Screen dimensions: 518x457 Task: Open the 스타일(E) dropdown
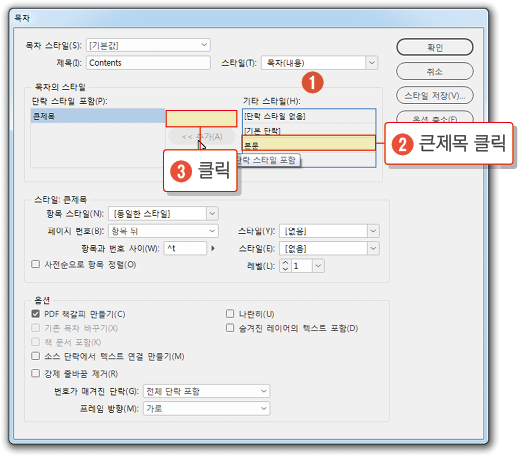click(329, 248)
